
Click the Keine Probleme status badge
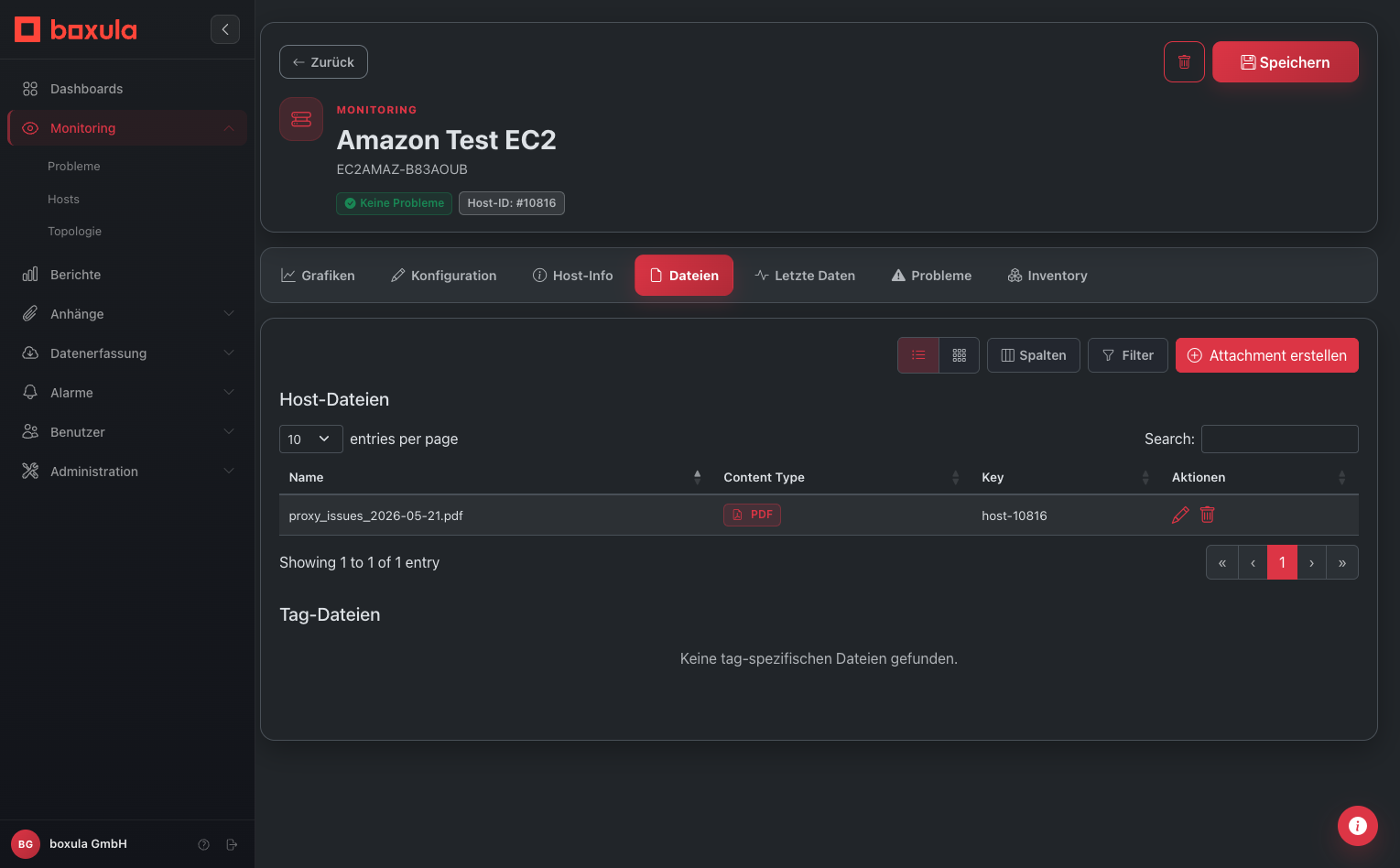[x=394, y=203]
